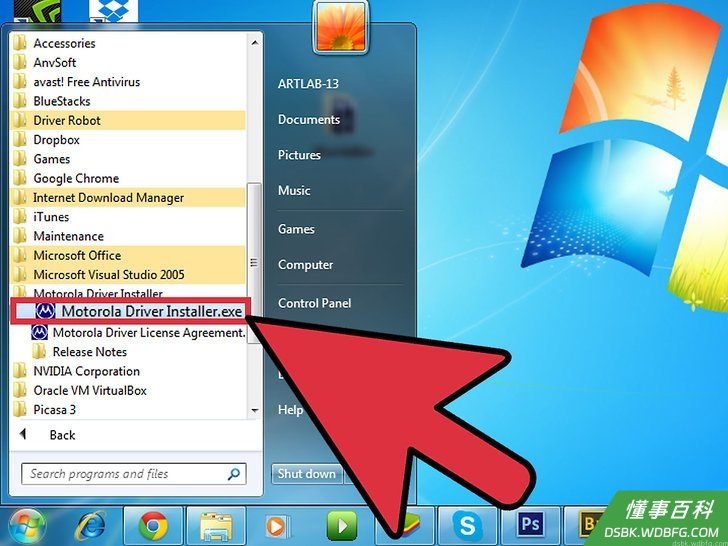This screenshot has width=728, height=546.
Task: Click the programs list scroll-down arrow
Action: pyautogui.click(x=254, y=410)
